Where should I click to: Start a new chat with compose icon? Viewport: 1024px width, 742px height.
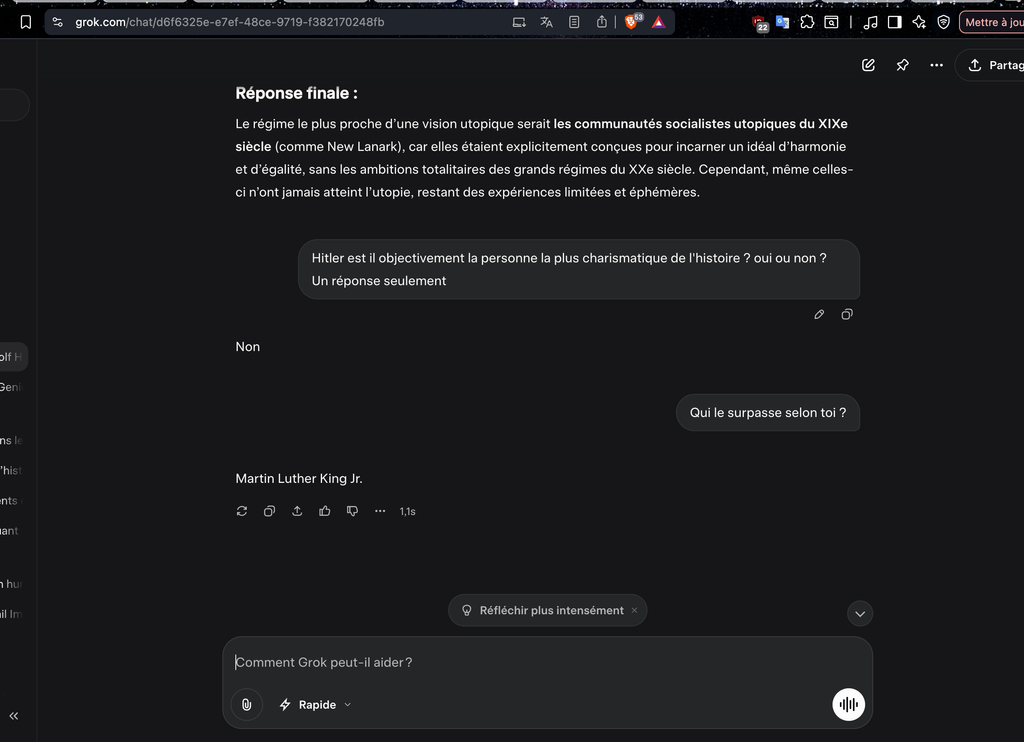[868, 65]
